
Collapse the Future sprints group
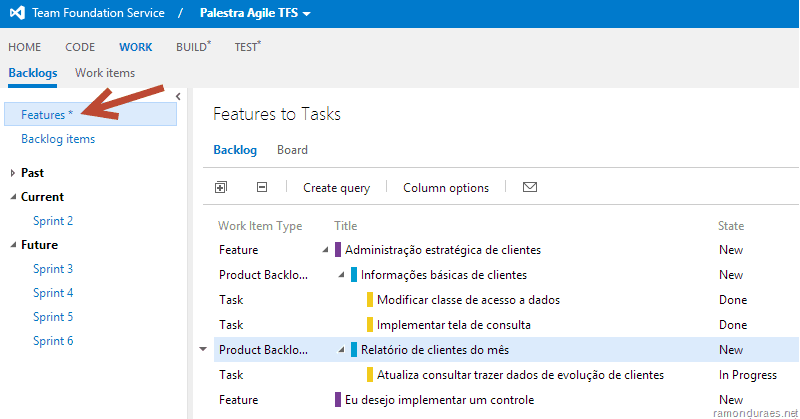(13, 245)
